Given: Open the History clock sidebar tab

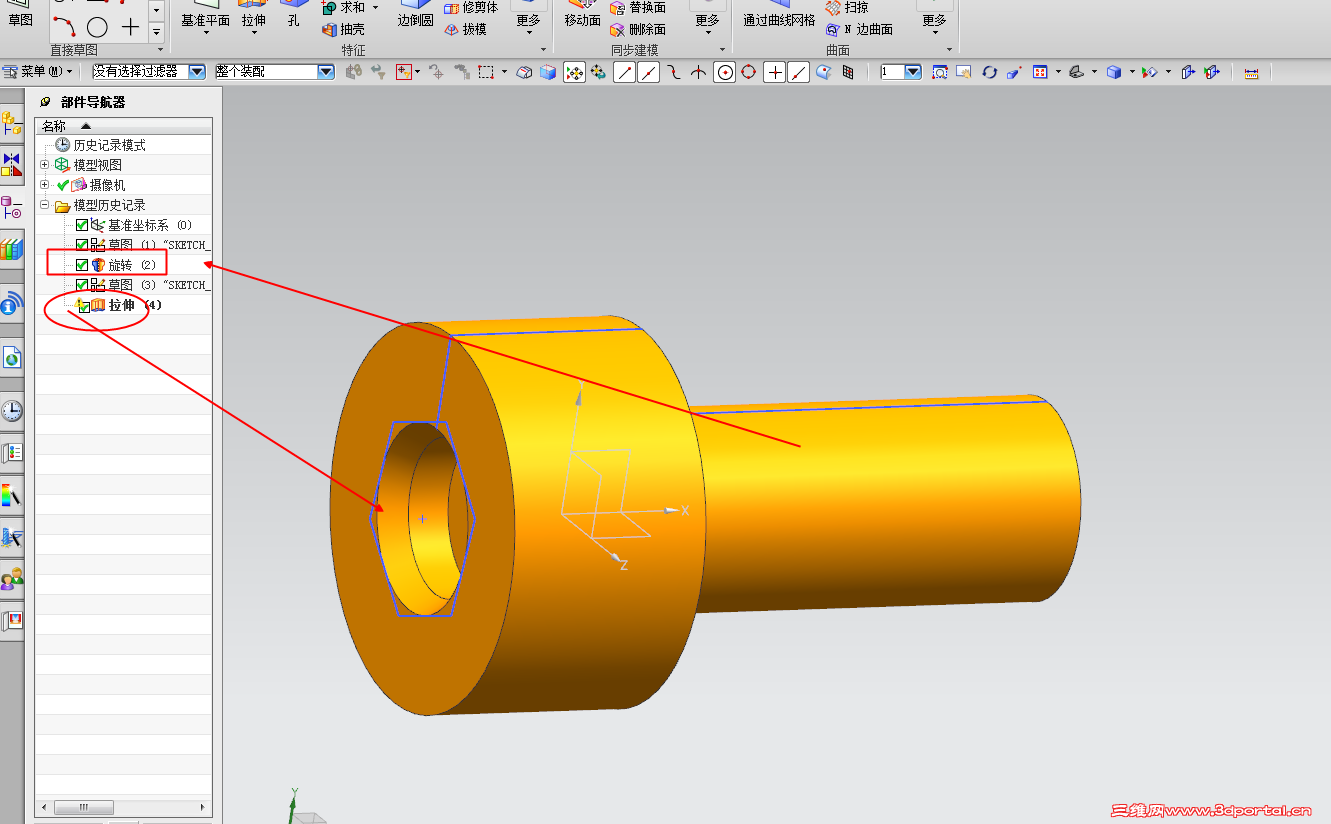Looking at the screenshot, I should 12,411.
